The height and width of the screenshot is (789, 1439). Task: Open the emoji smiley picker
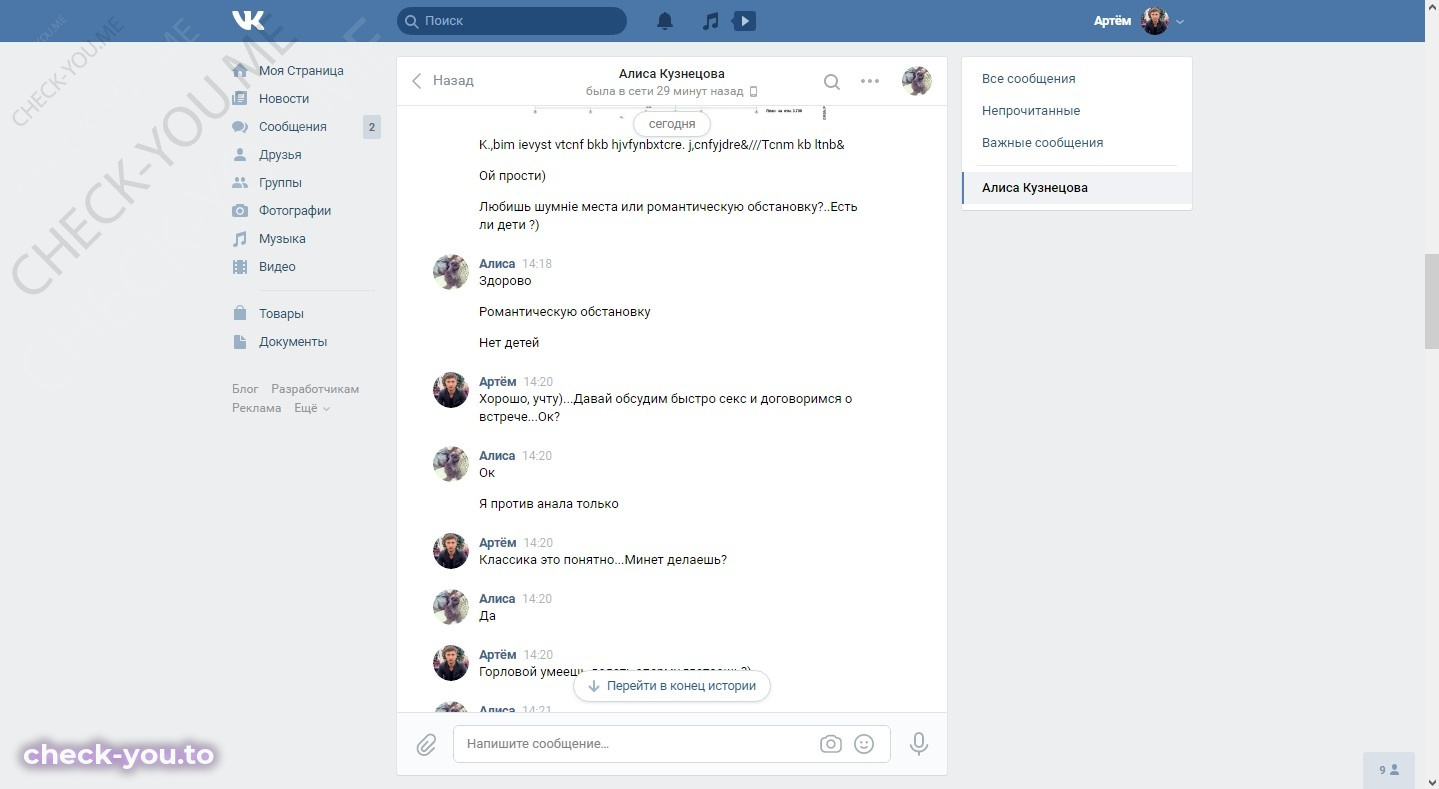(x=865, y=744)
